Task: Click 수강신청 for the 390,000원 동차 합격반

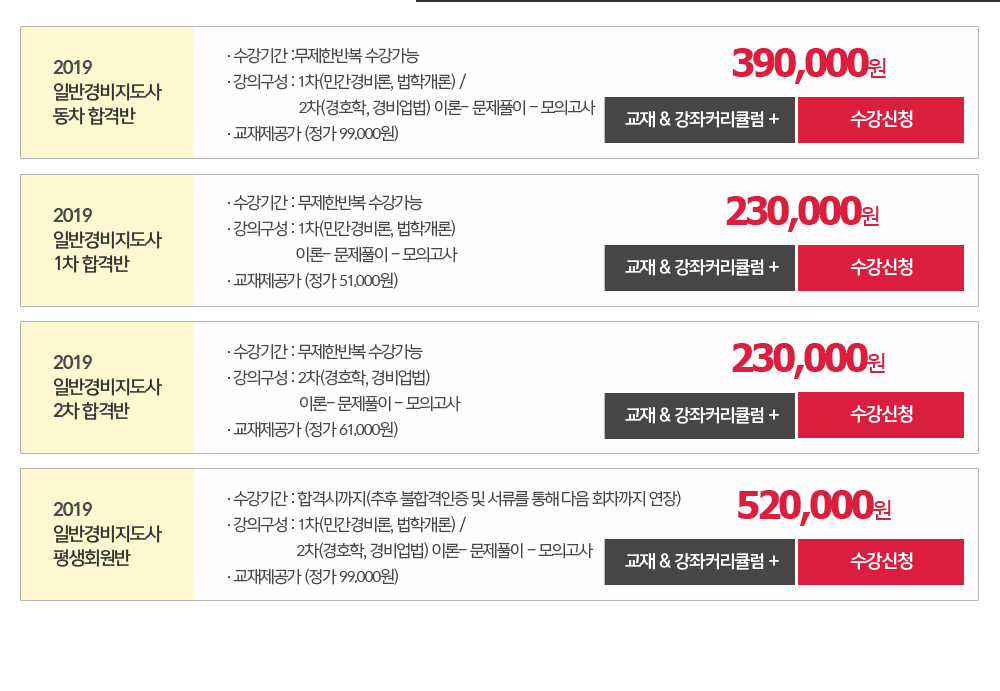Action: (880, 120)
